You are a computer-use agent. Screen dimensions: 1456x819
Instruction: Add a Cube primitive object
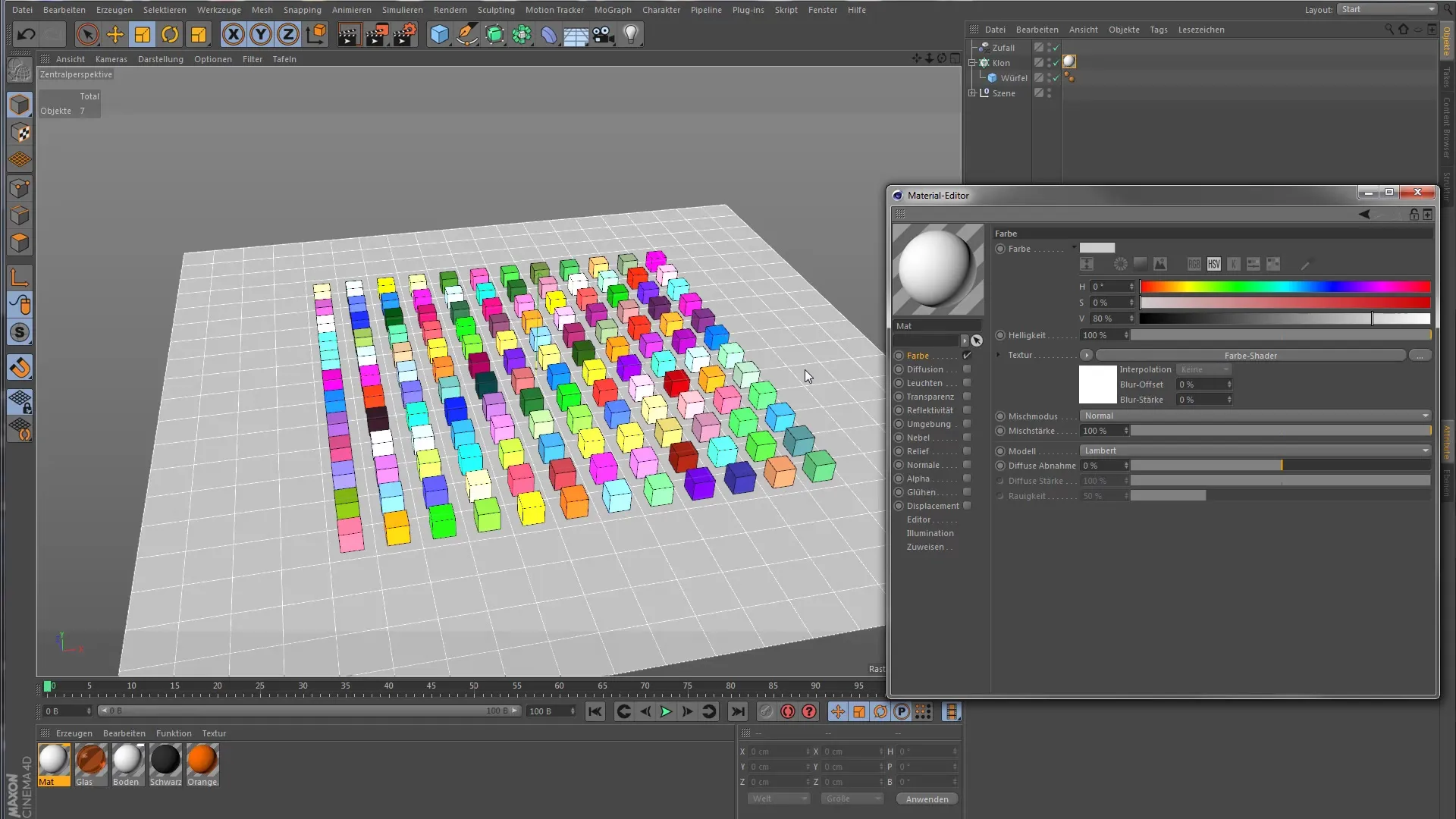coord(439,34)
